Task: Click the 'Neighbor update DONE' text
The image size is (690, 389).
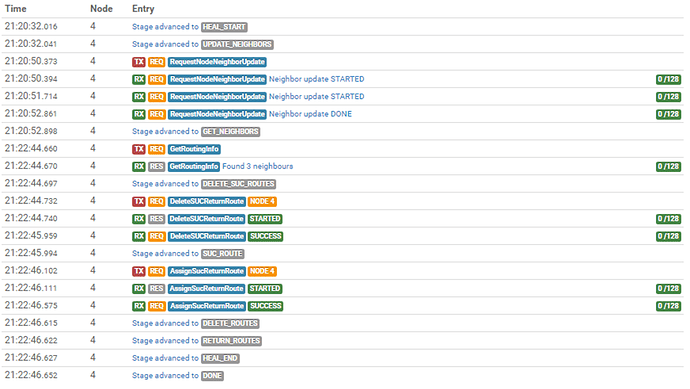Action: pyautogui.click(x=310, y=114)
